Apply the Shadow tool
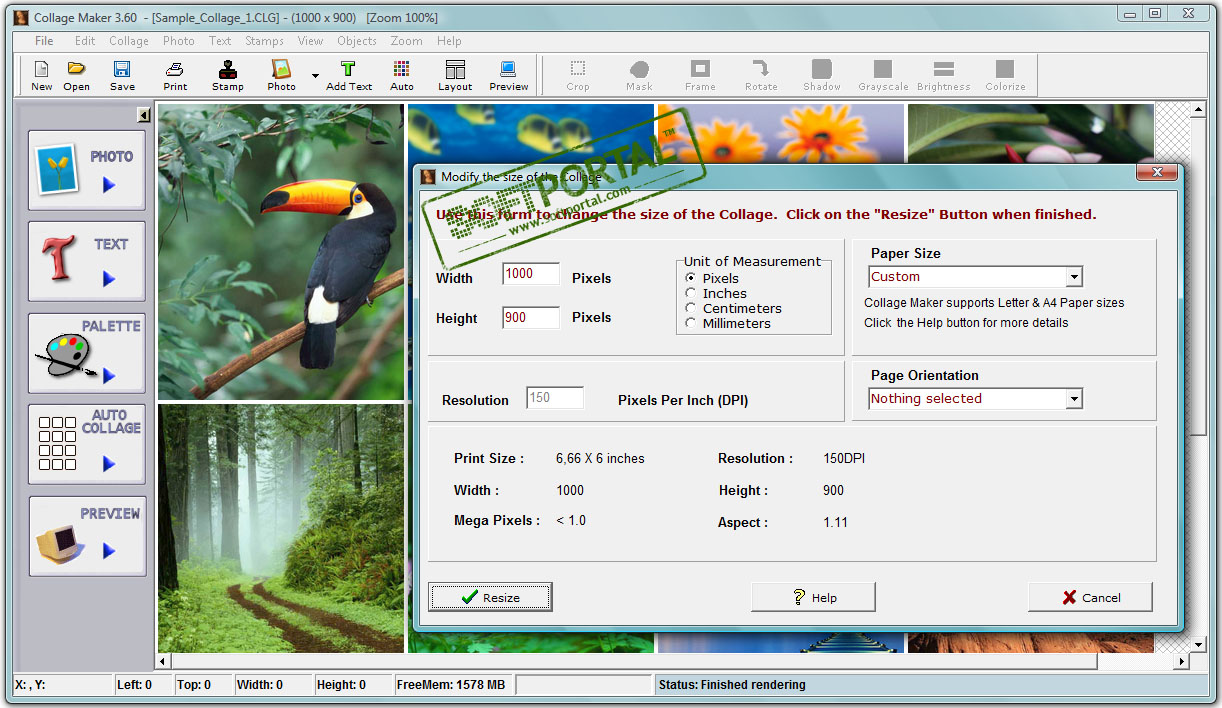Viewport: 1222px width, 708px height. [x=822, y=75]
